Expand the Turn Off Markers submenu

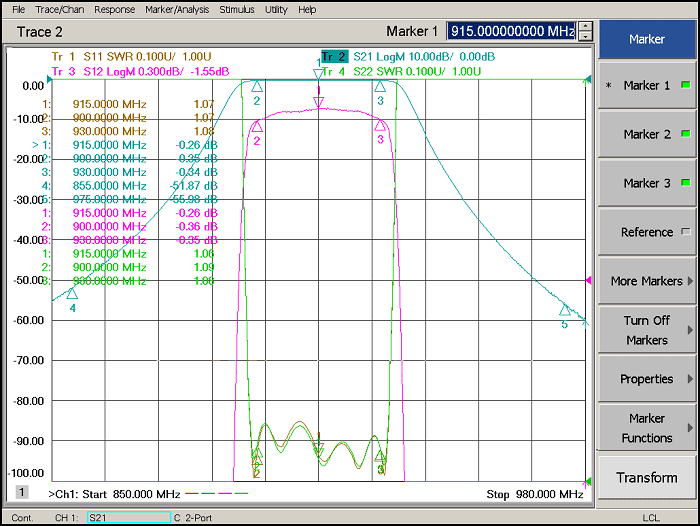pos(646,330)
